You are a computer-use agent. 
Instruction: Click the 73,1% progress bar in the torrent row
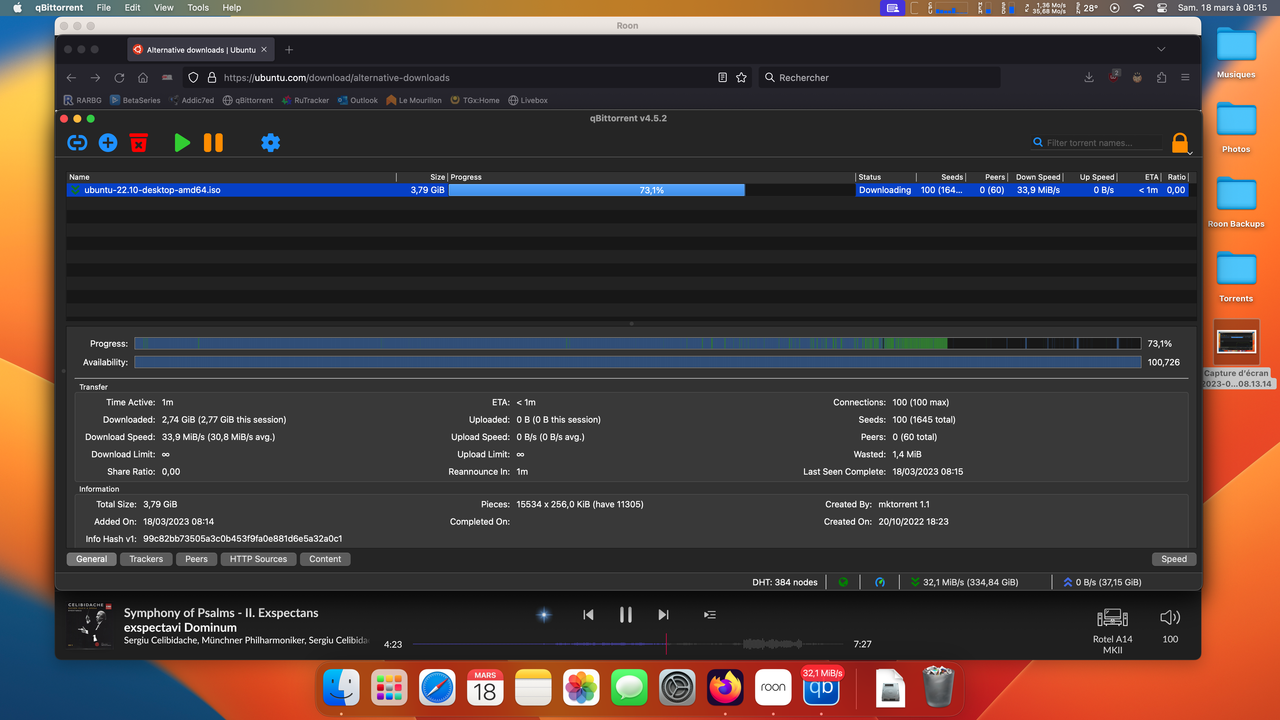651,190
